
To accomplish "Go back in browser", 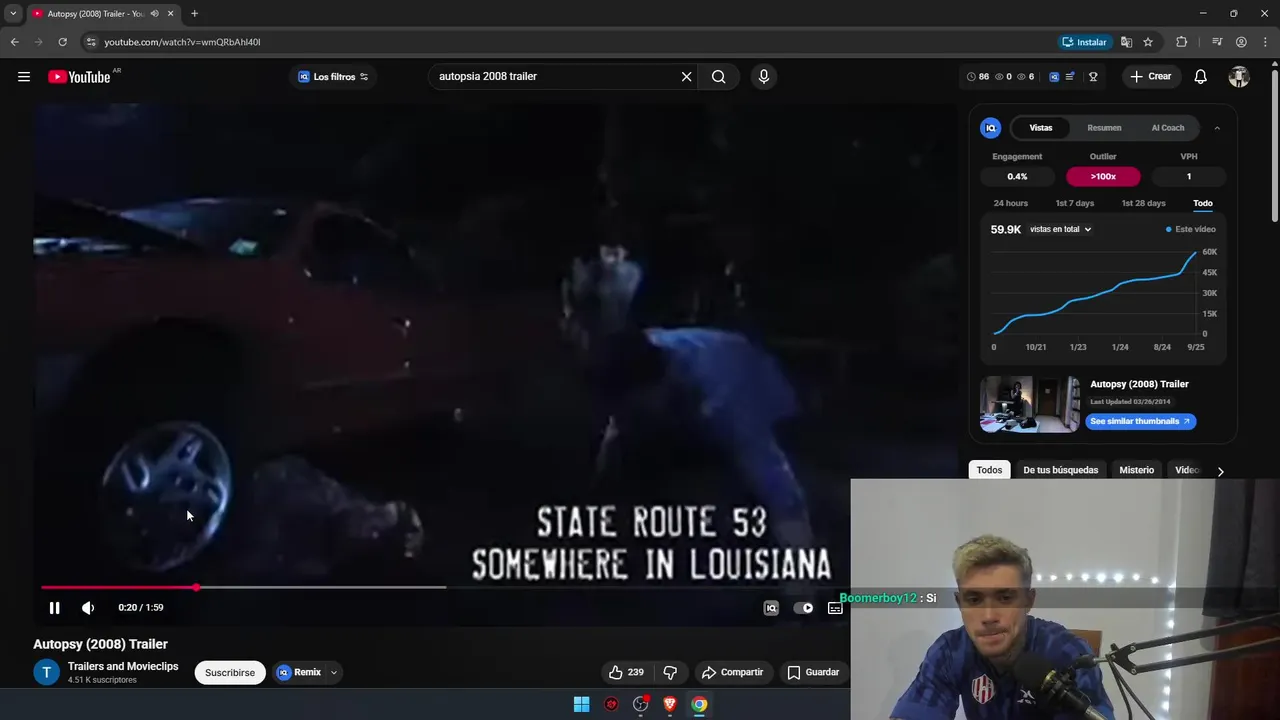I will coord(14,42).
